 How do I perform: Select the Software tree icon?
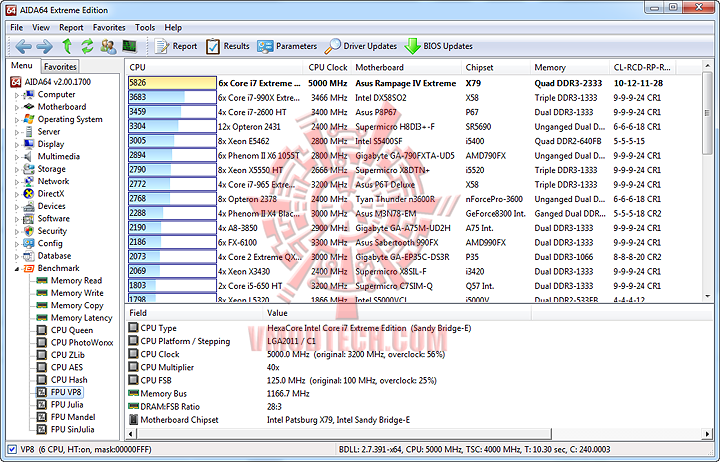click(29, 218)
